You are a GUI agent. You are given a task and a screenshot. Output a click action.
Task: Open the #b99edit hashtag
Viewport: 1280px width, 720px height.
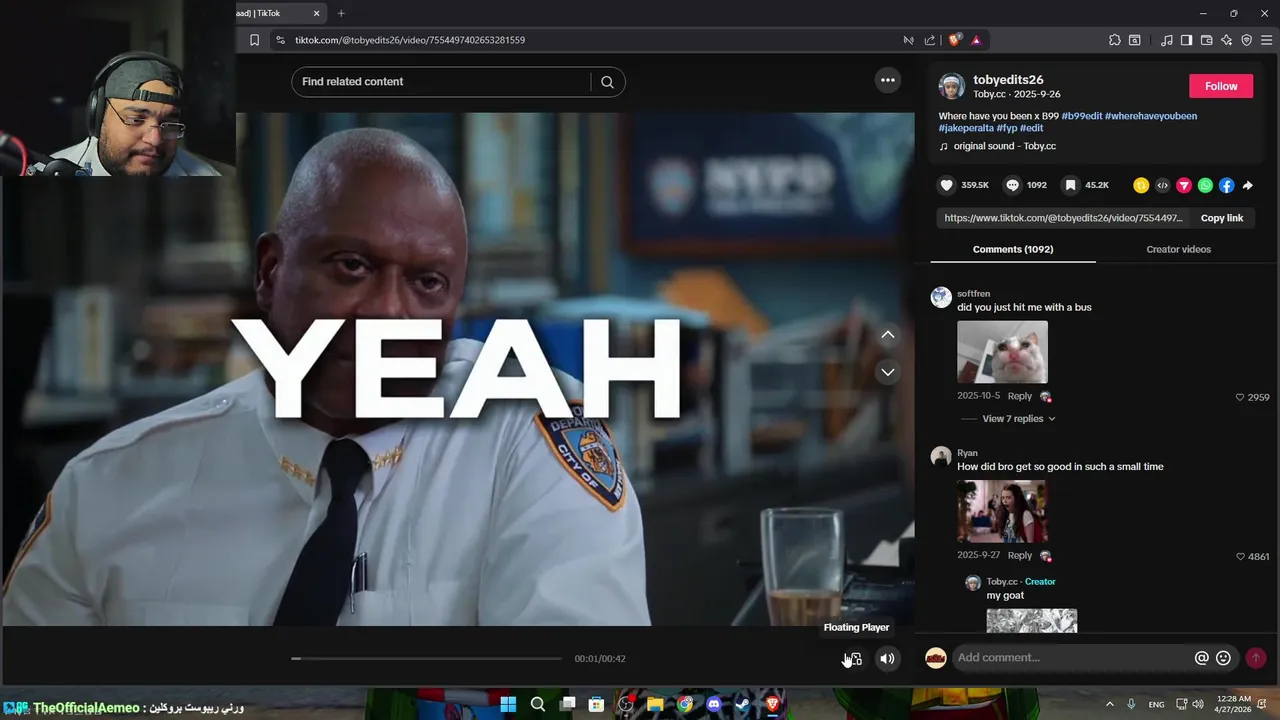[x=1082, y=116]
